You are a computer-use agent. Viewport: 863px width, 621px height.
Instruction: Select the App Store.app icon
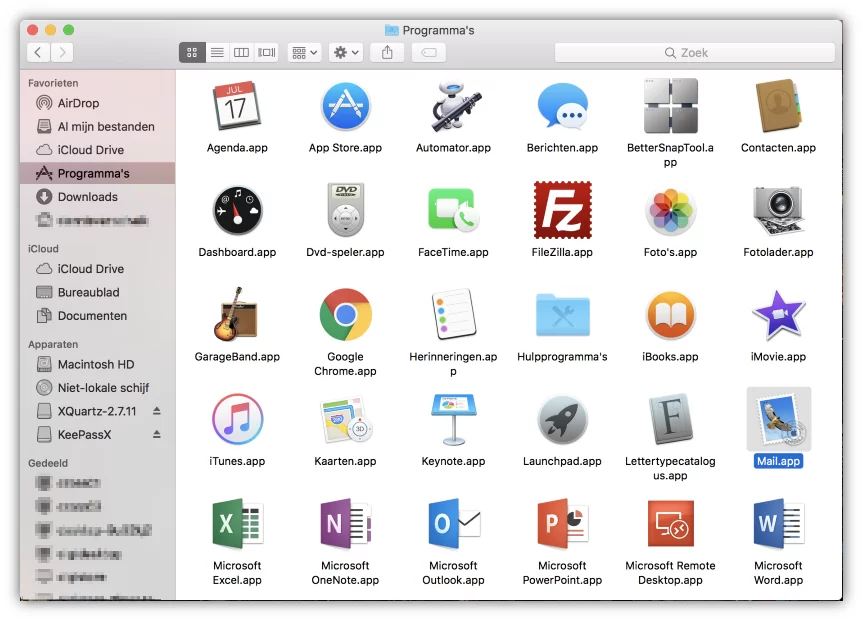point(345,106)
